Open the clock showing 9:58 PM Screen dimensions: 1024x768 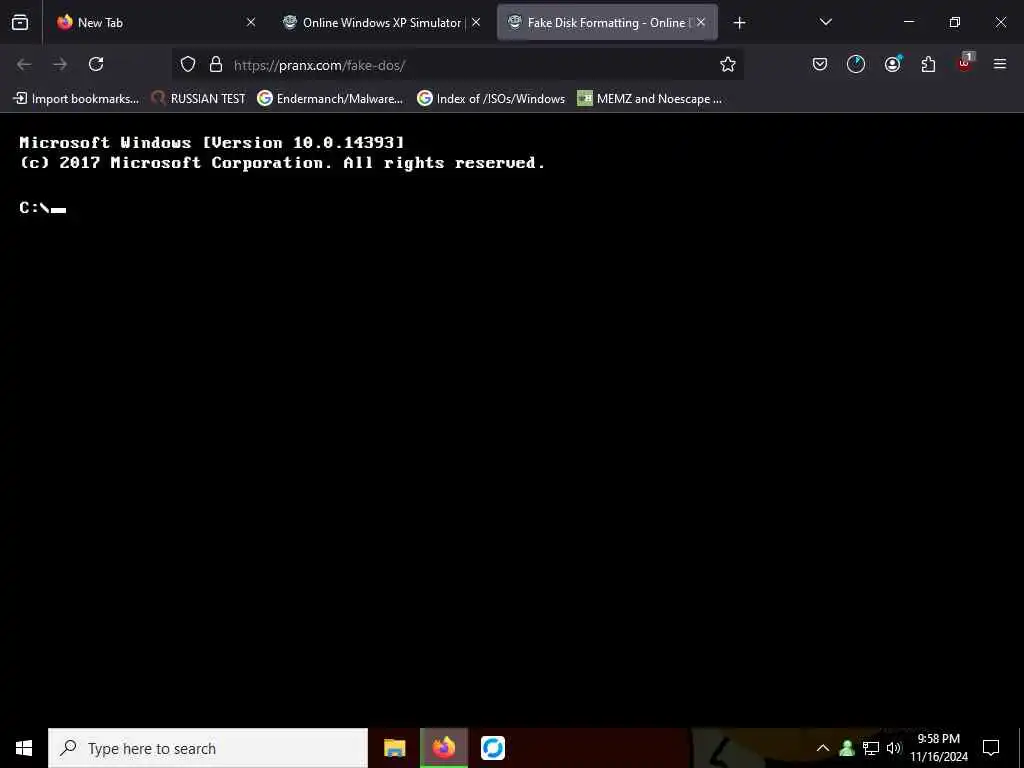coord(938,748)
